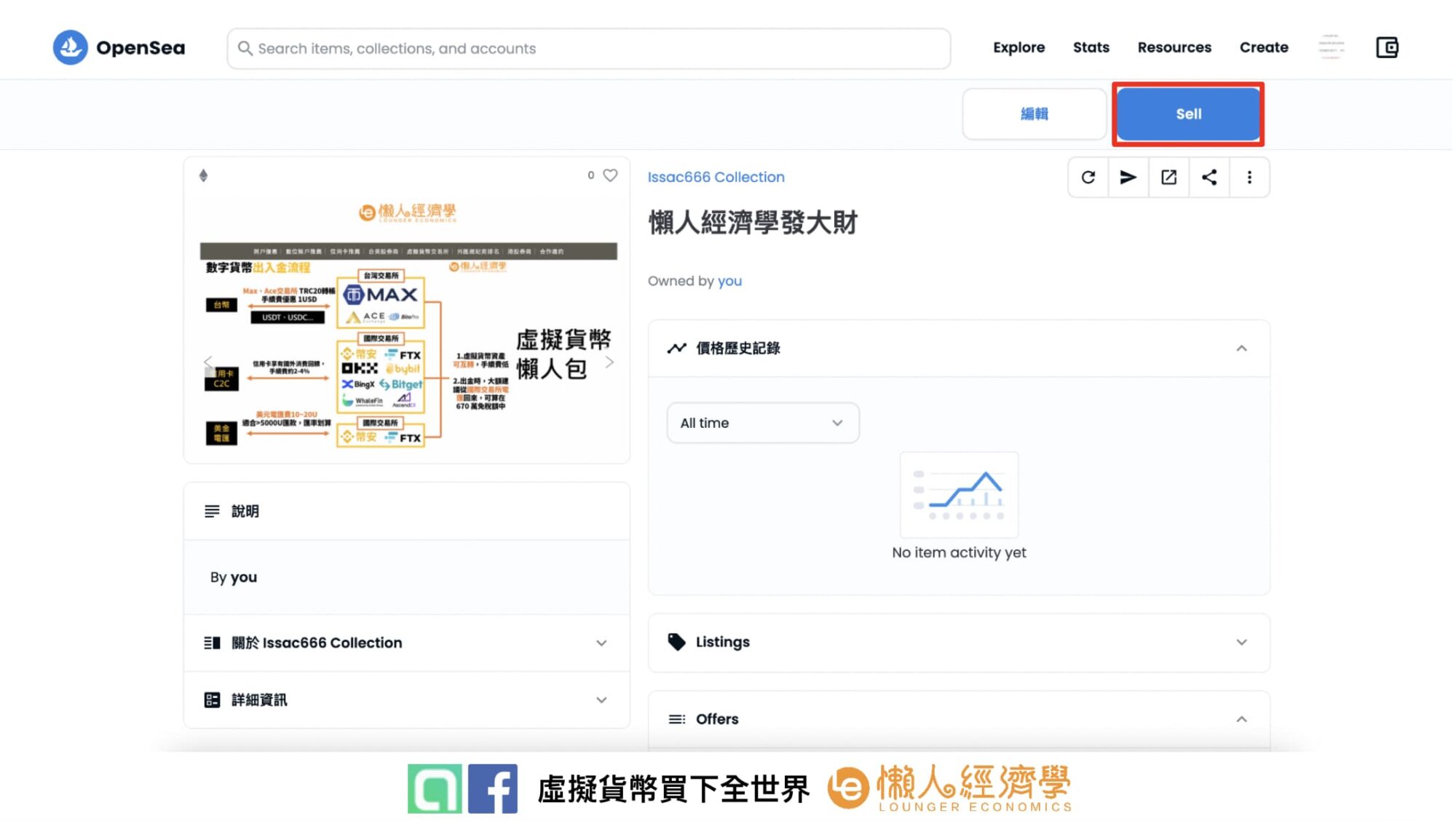
Task: Click the 'No item activity yet' text
Action: (x=959, y=552)
